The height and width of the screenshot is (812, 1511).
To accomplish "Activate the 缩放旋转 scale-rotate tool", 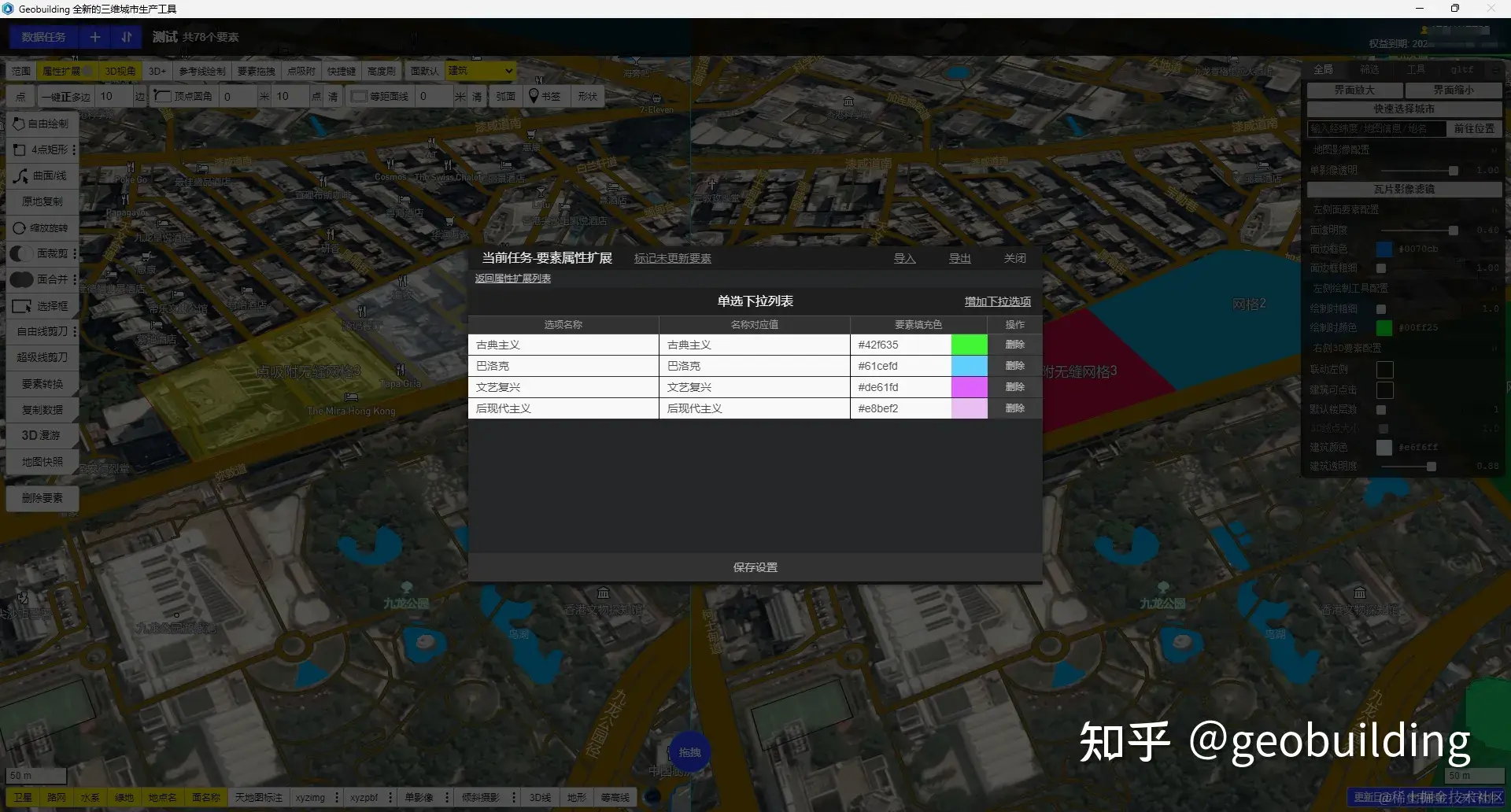I will coord(42,228).
